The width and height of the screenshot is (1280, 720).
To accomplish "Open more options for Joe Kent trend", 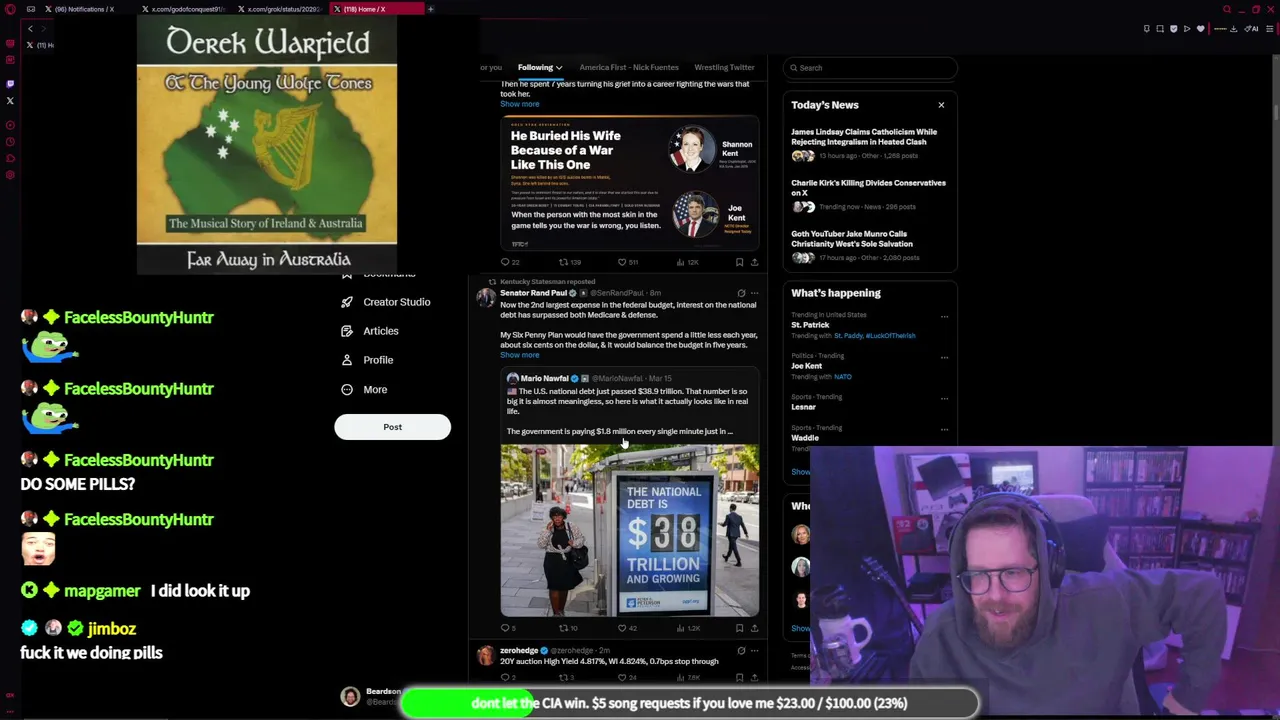I will coord(944,357).
